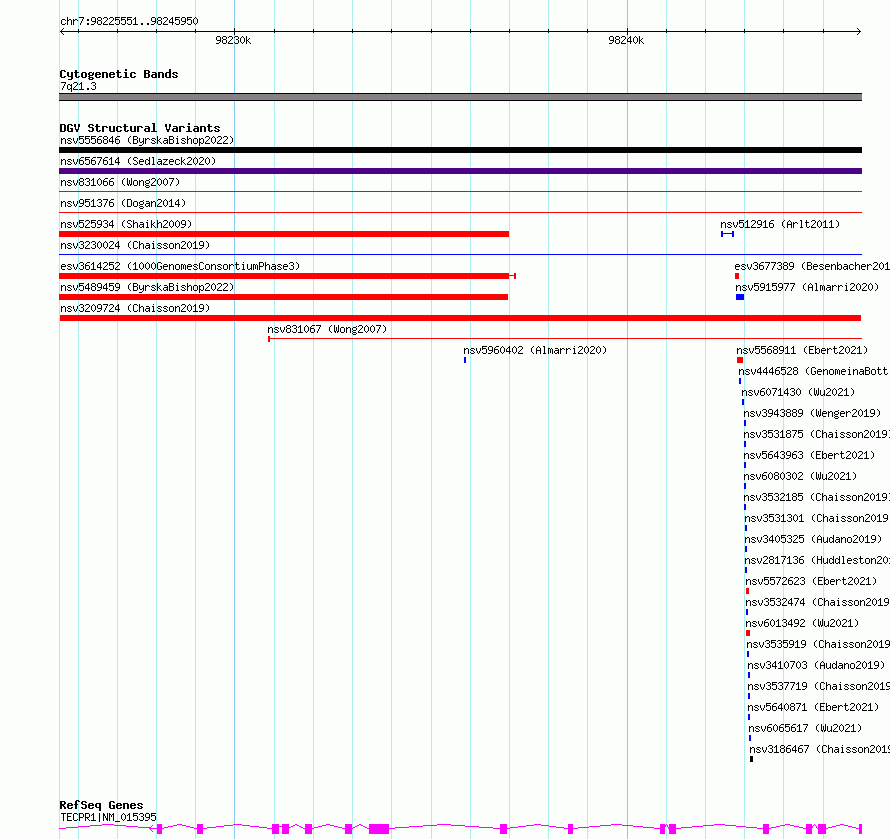The image size is (890, 839).
Task: Click nsv3405325 (Audano2019) label
Action: 813,539
